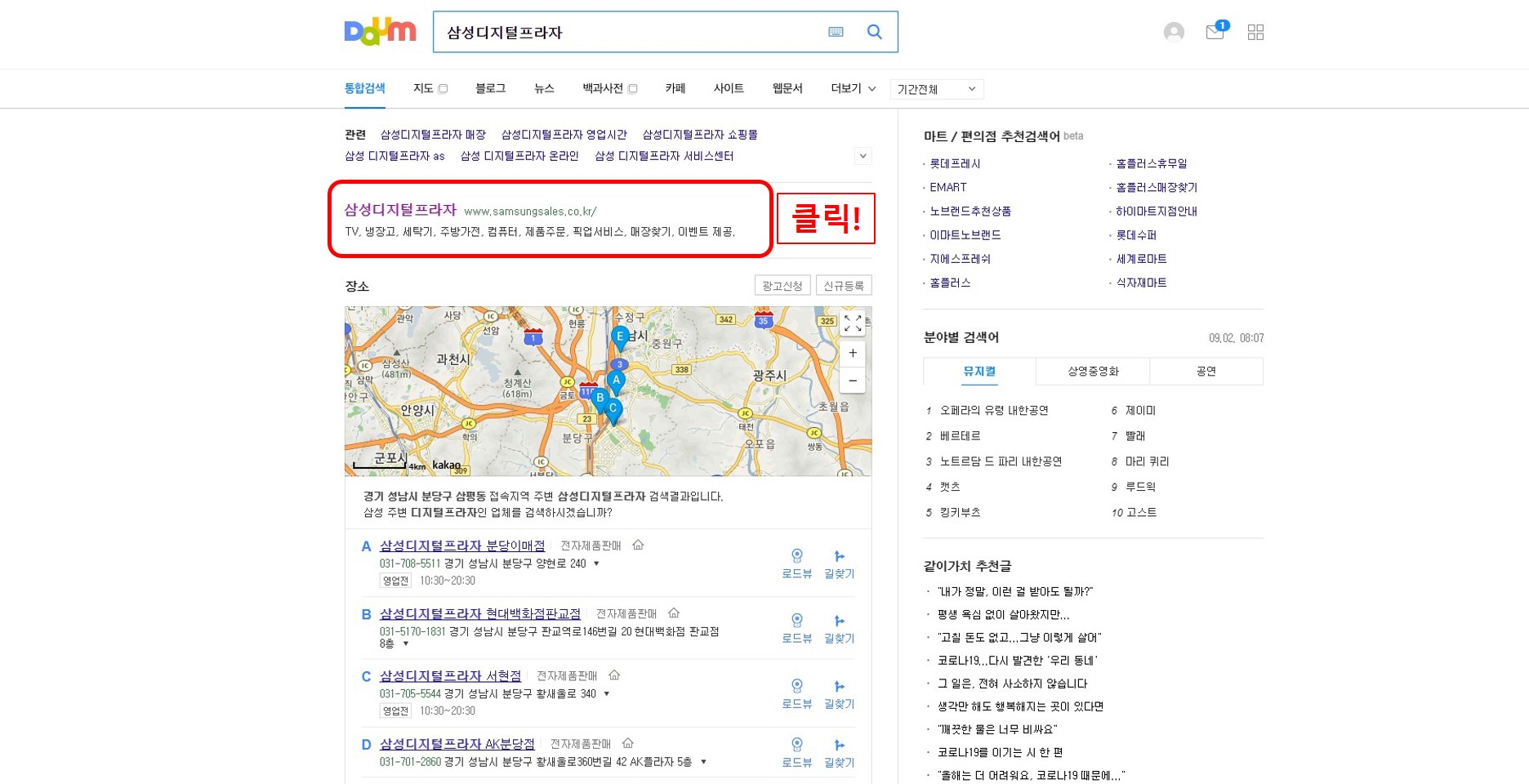This screenshot has width=1529, height=784.
Task: Expand related searches chevron
Action: click(x=863, y=155)
